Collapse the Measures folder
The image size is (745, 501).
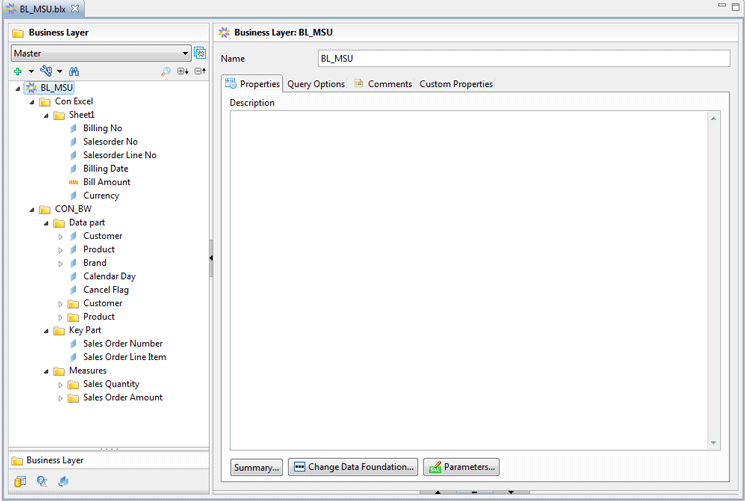46,371
